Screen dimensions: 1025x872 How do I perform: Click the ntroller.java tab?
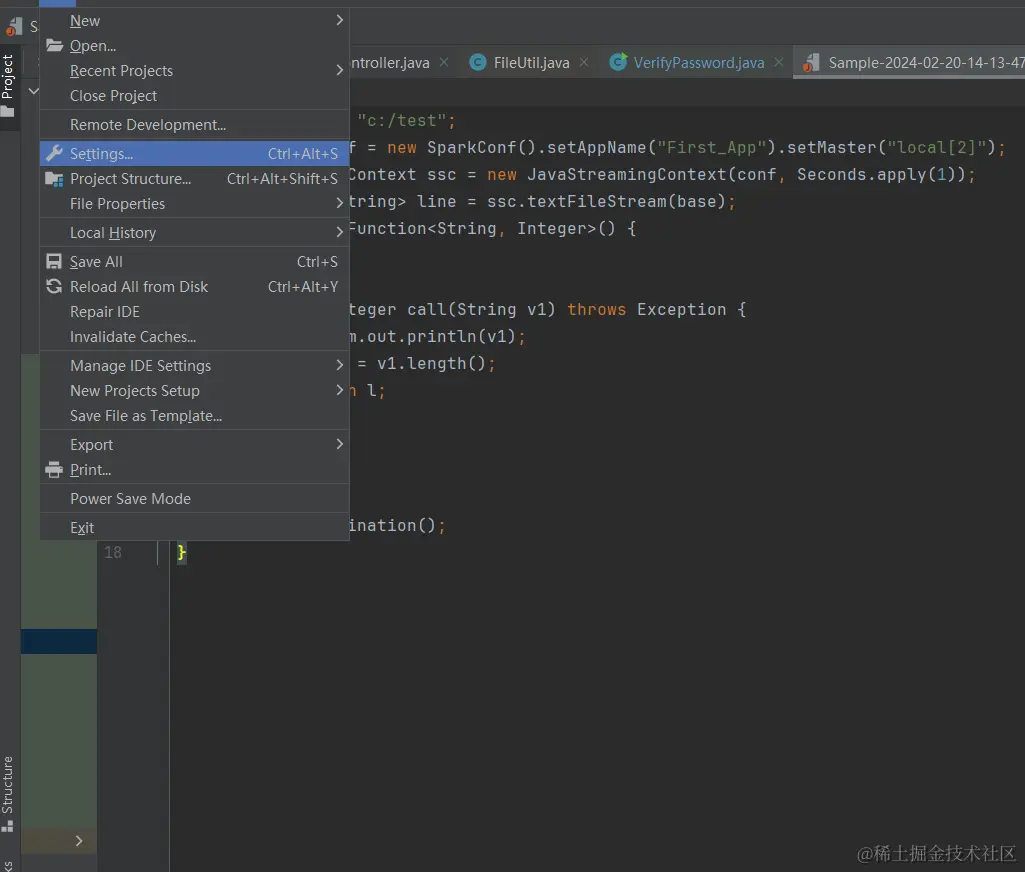pos(390,63)
